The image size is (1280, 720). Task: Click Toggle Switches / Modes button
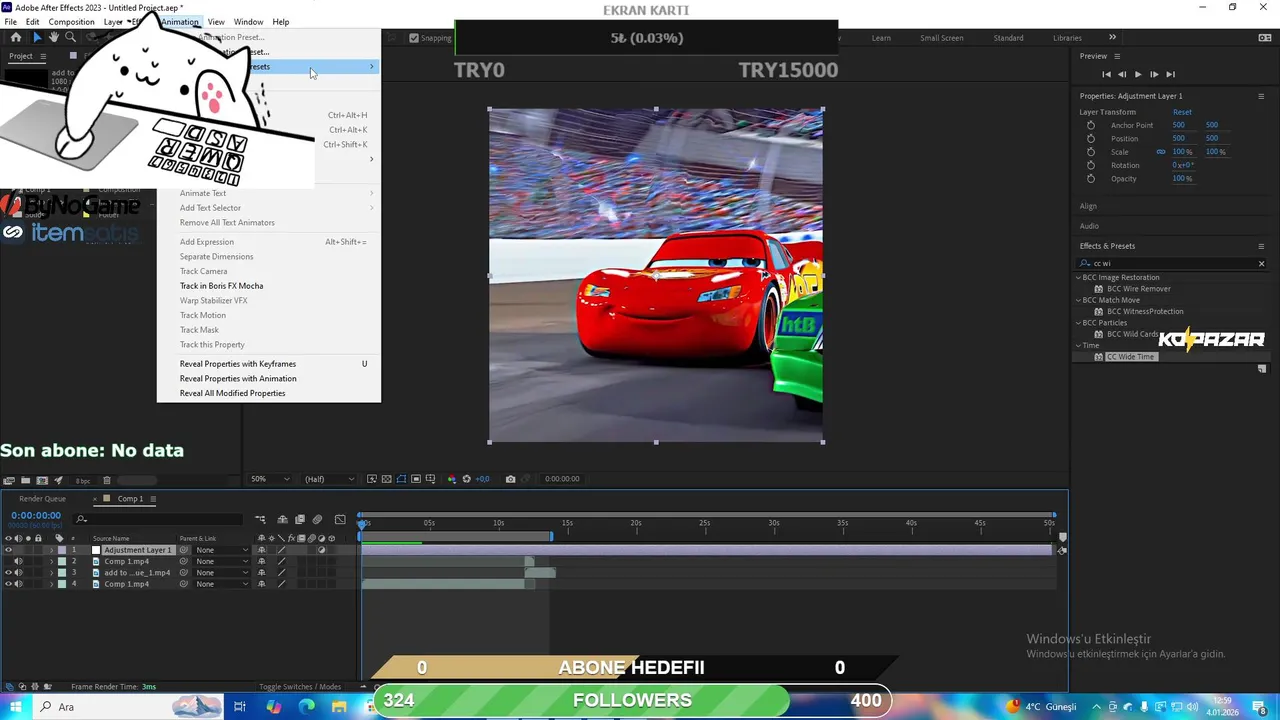300,687
